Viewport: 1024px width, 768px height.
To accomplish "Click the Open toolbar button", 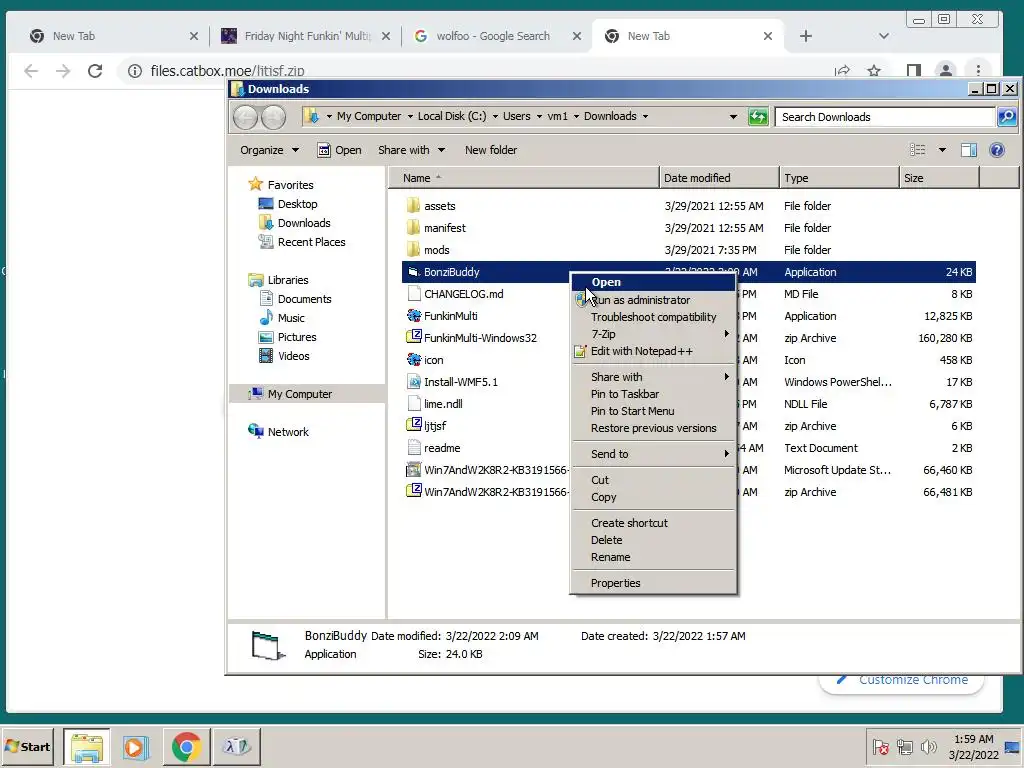I will coord(340,150).
